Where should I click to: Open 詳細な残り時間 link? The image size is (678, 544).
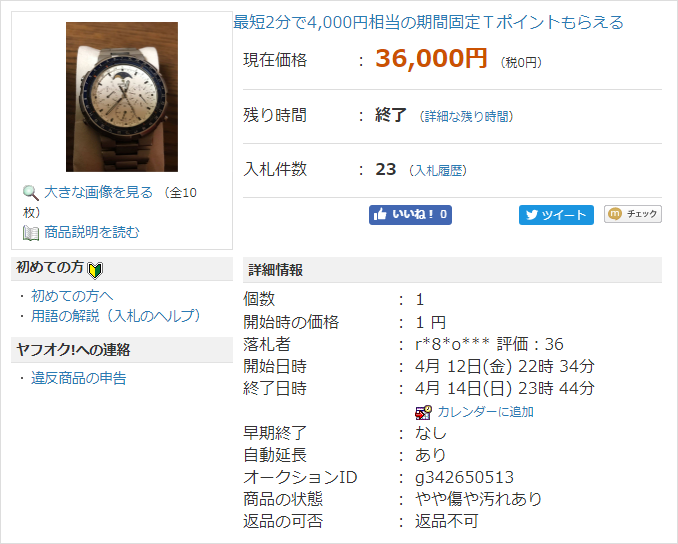[467, 116]
